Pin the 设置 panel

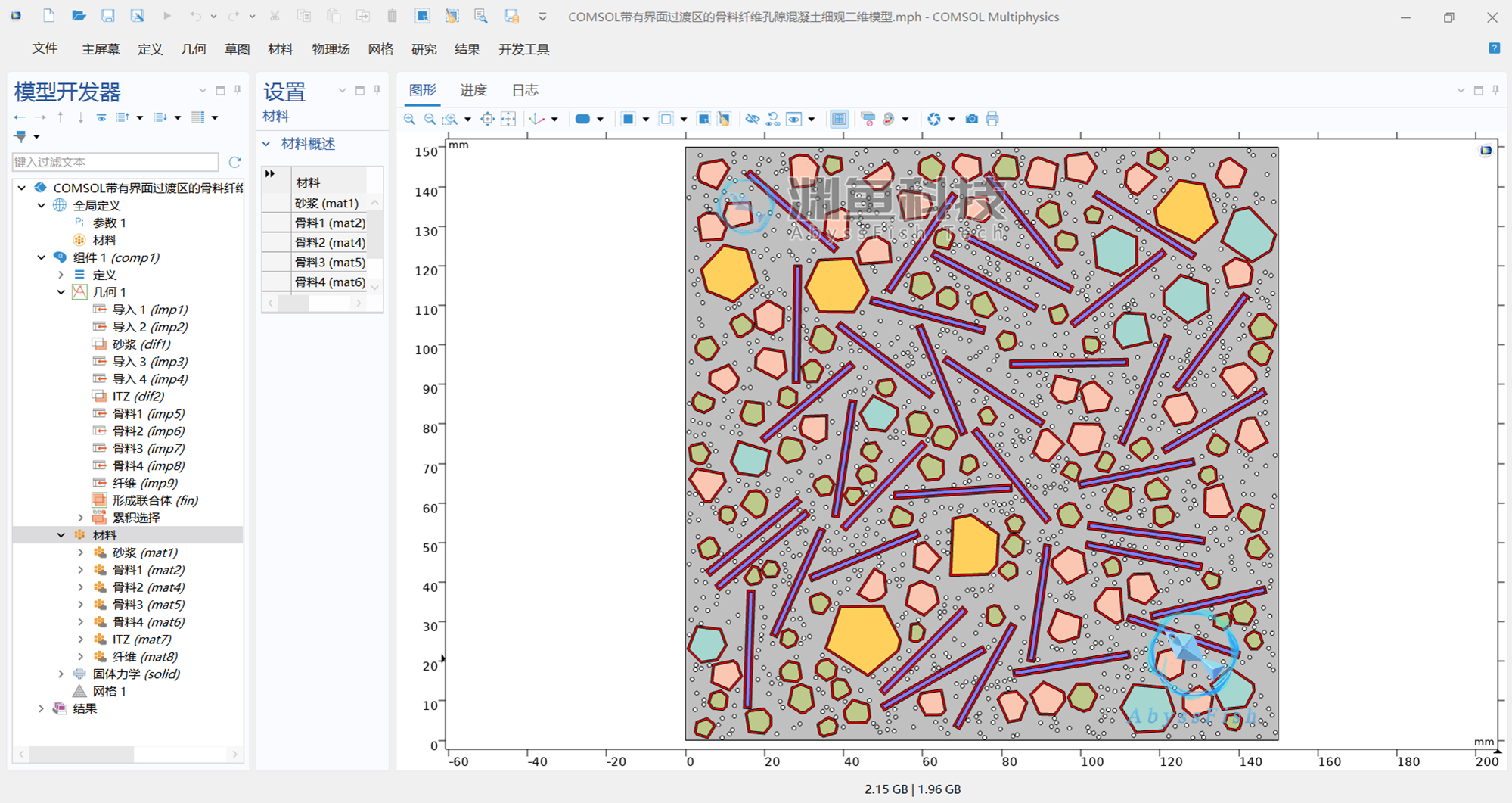pyautogui.click(x=377, y=90)
